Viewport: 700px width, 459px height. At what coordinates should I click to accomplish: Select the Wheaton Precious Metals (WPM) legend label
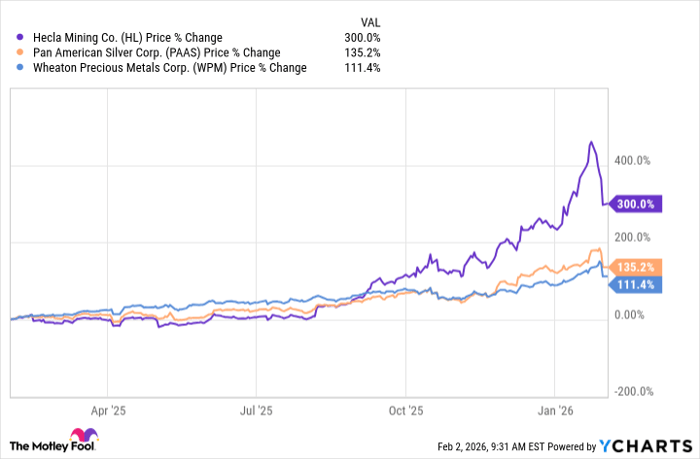(168, 67)
